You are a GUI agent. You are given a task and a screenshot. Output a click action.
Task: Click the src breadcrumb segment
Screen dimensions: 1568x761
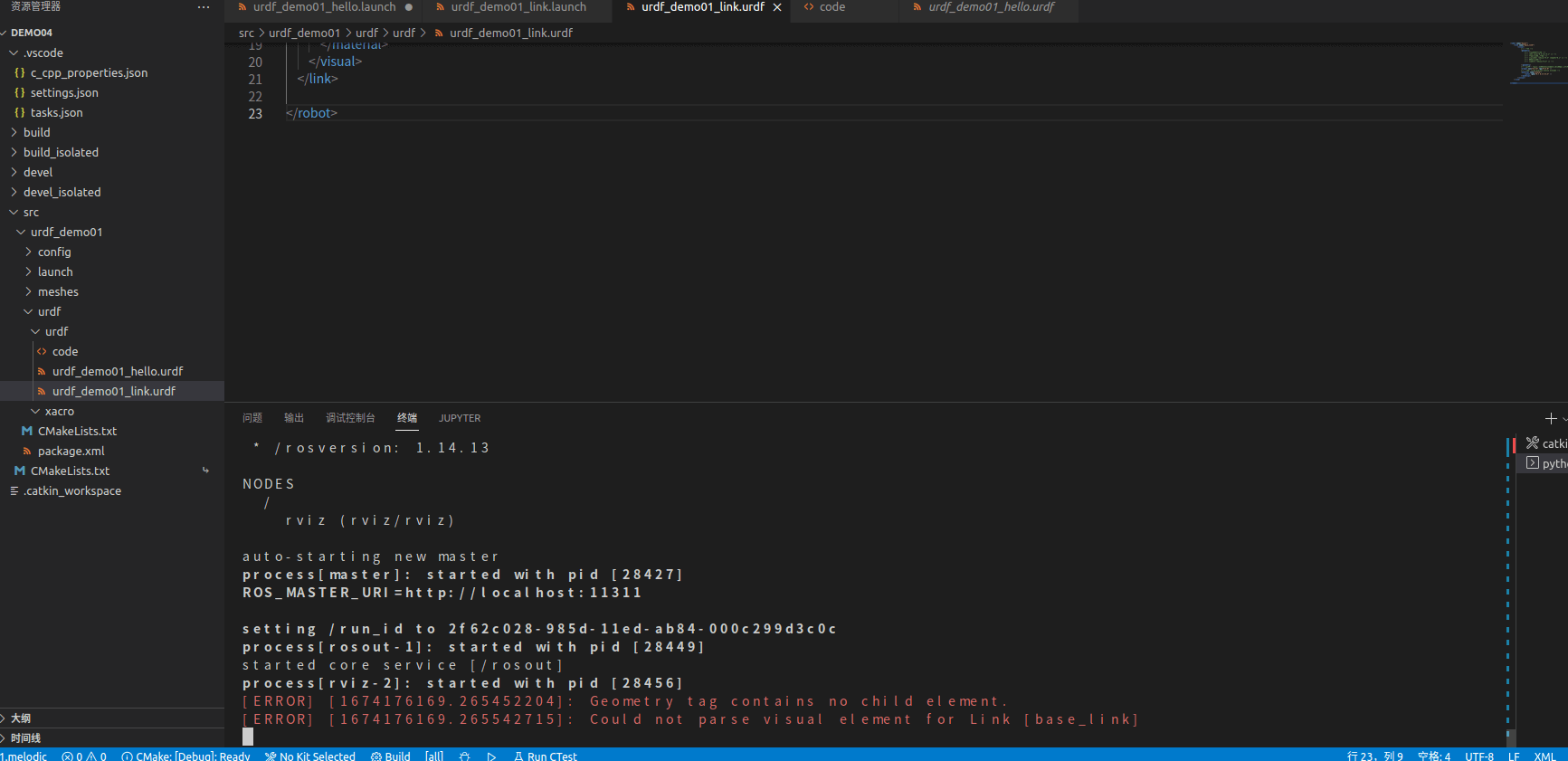click(246, 33)
